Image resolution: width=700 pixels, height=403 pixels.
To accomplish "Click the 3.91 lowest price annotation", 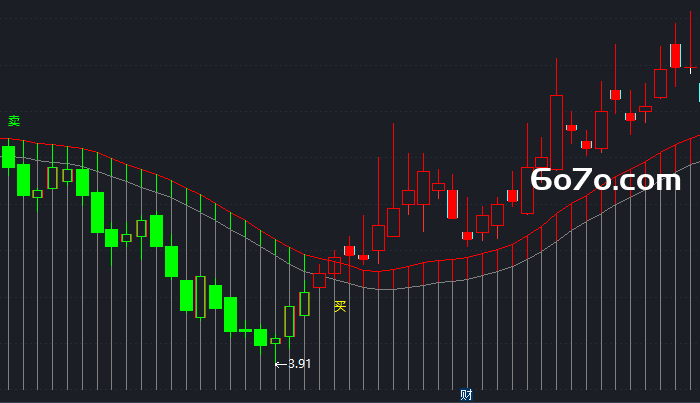I will point(293,364).
